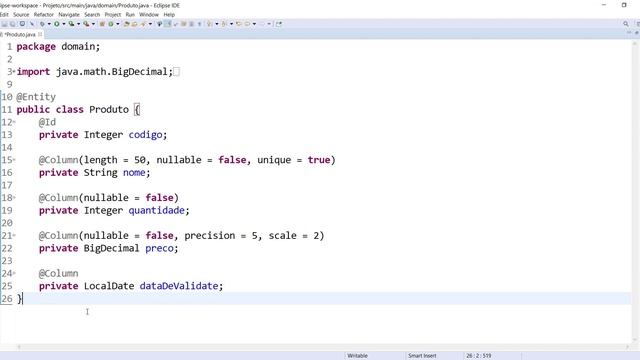The image size is (640, 360).
Task: Click the 26 : 2 : 519 cursor position
Action: tap(478, 356)
